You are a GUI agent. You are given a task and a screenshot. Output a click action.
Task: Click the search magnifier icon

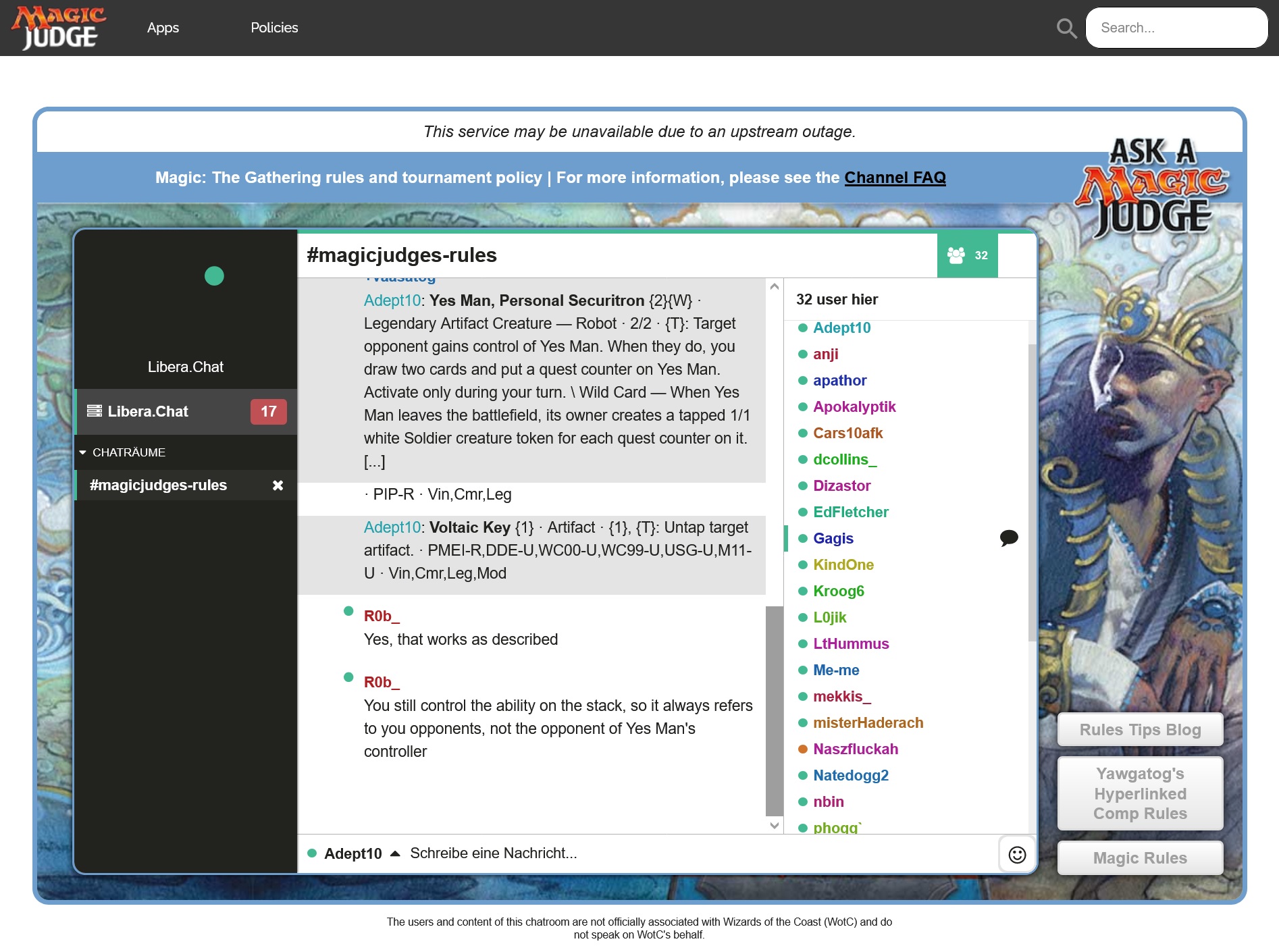(1066, 28)
